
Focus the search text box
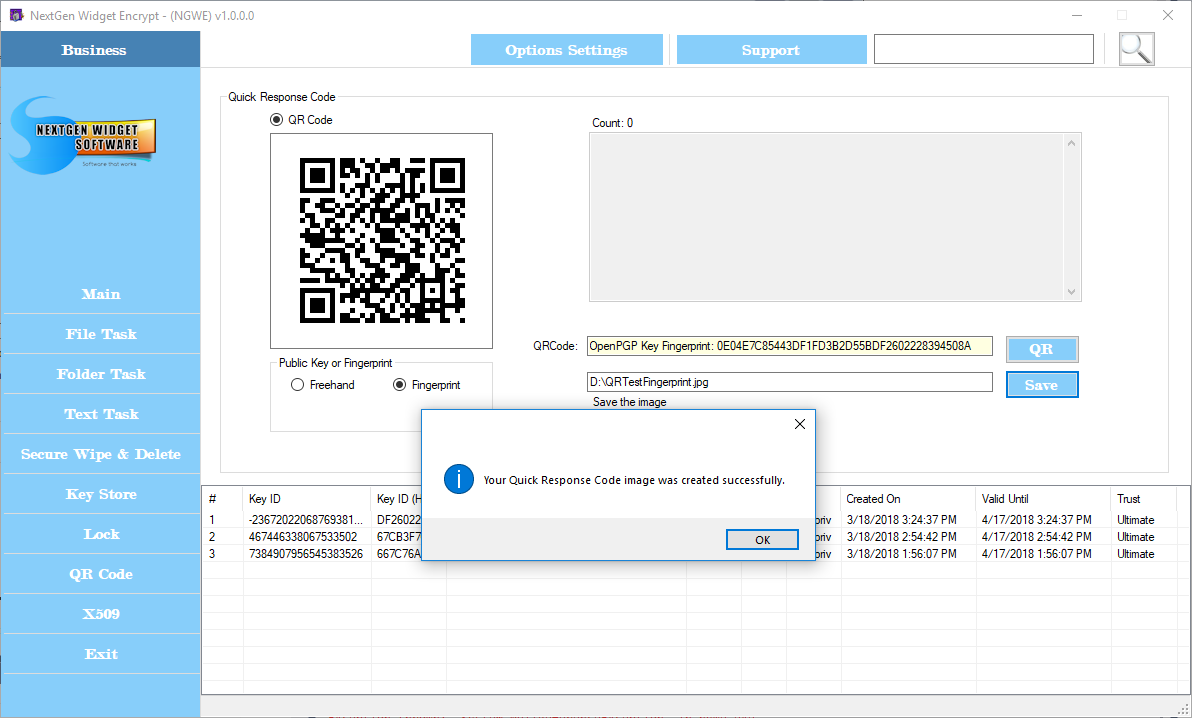coord(984,49)
